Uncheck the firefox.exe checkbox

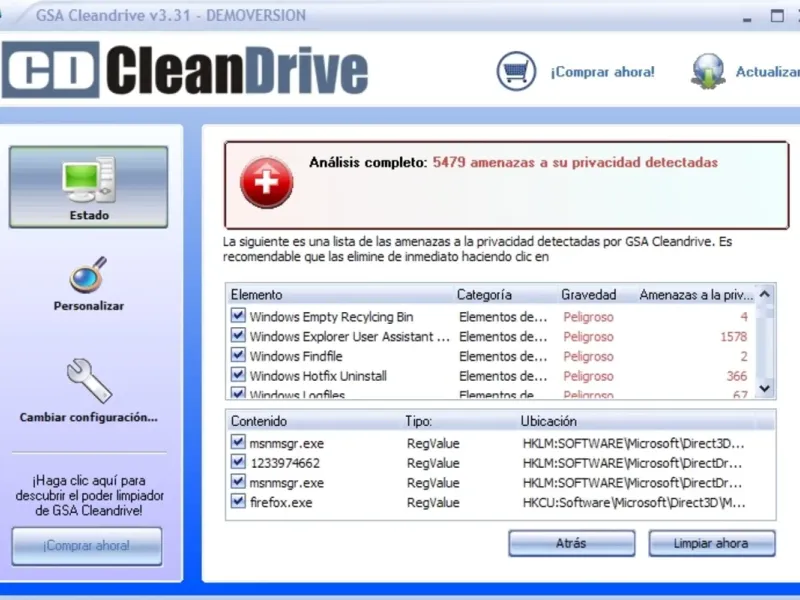click(x=238, y=501)
